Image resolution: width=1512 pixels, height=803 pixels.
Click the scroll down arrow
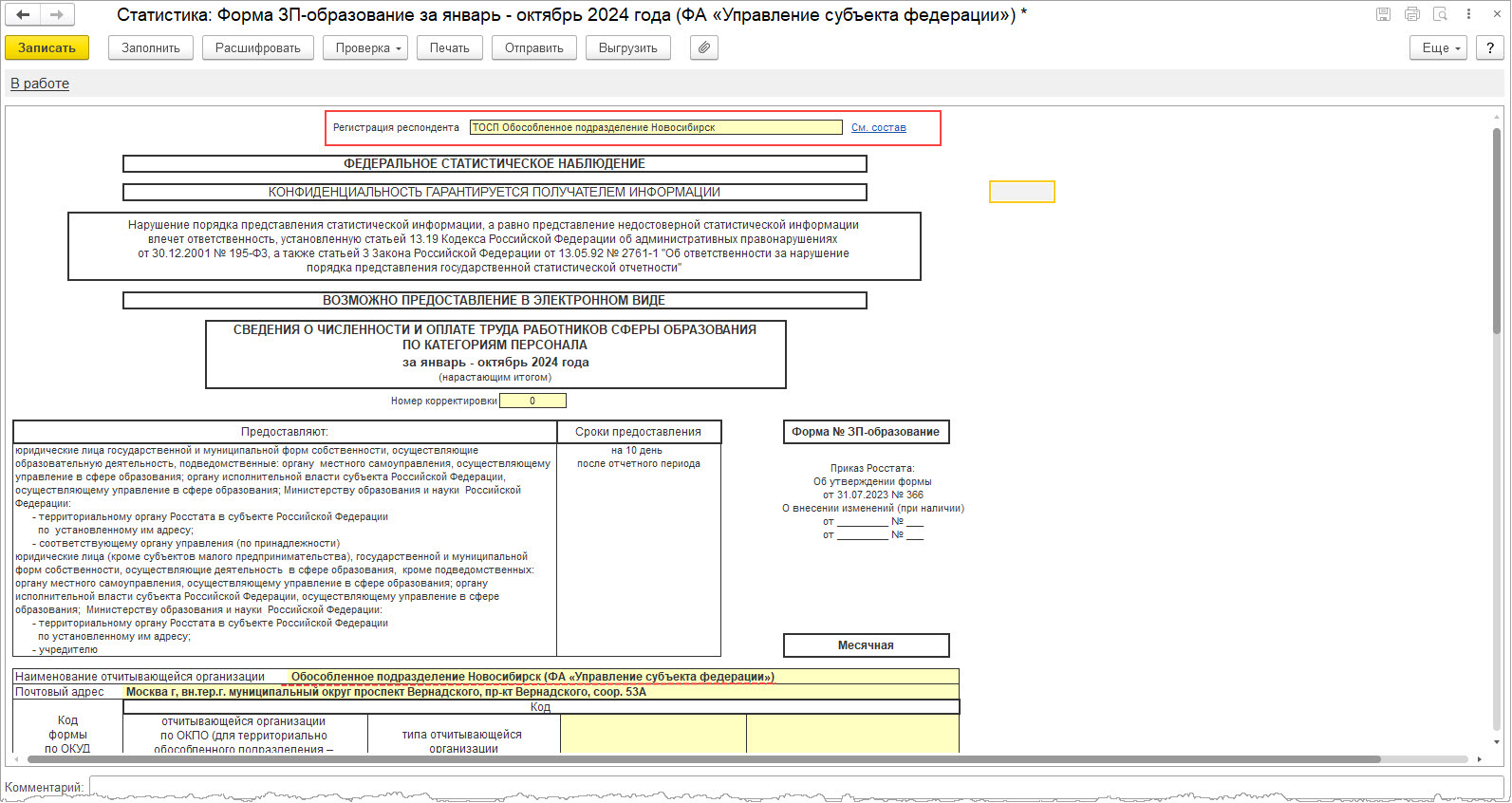coord(1497,742)
